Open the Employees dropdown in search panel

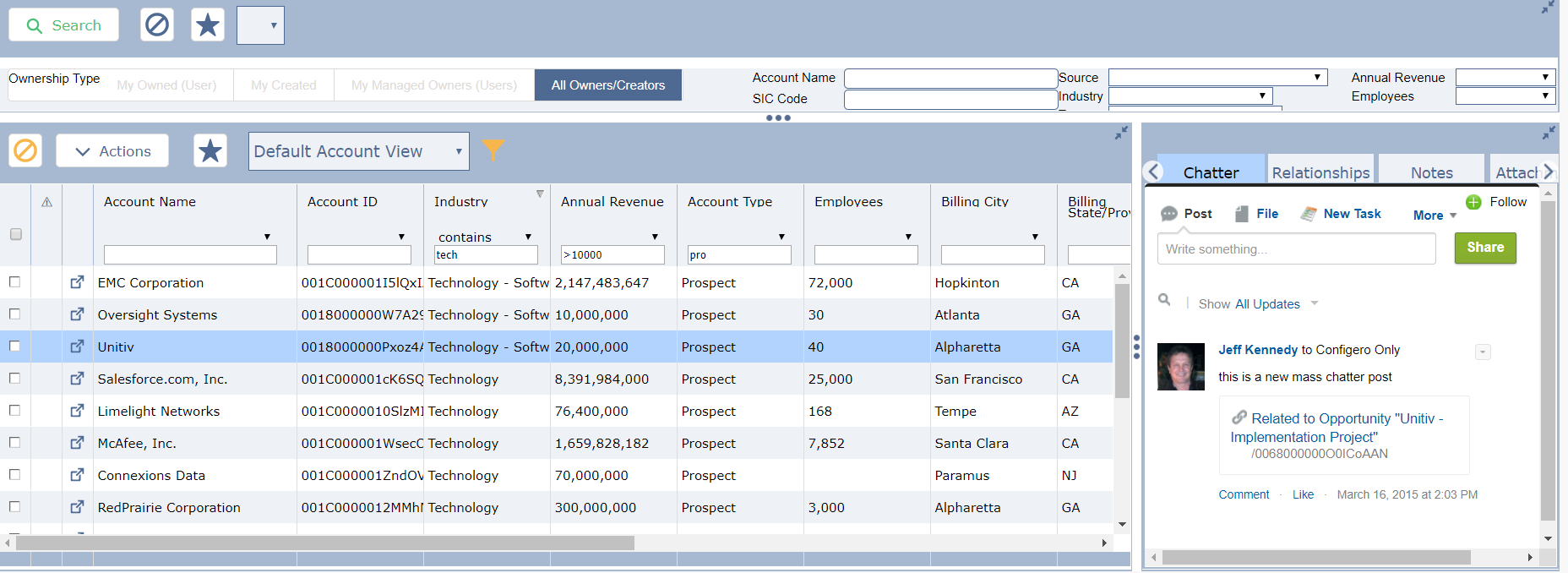click(x=1505, y=96)
